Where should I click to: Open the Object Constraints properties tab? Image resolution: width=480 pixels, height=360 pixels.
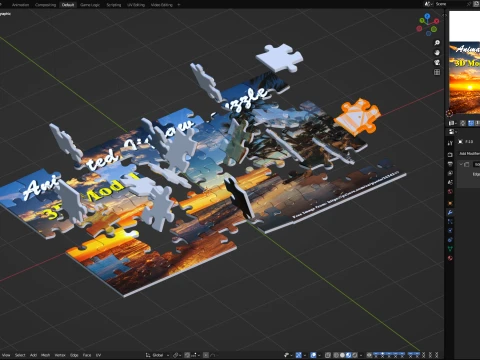450,239
